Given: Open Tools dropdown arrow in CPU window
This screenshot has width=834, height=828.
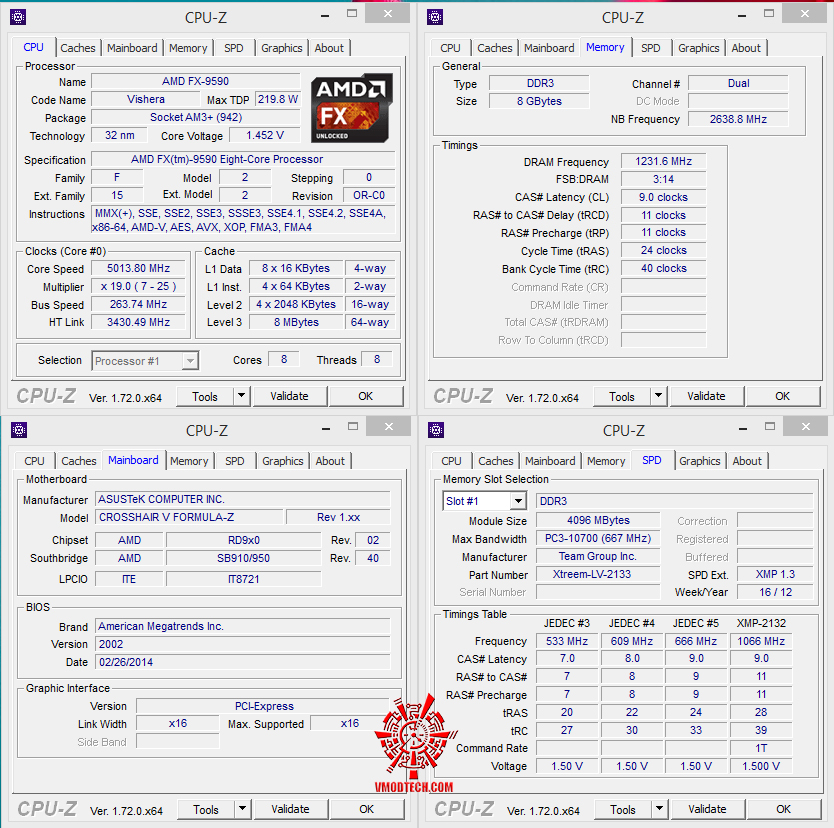Looking at the screenshot, I should pyautogui.click(x=241, y=396).
